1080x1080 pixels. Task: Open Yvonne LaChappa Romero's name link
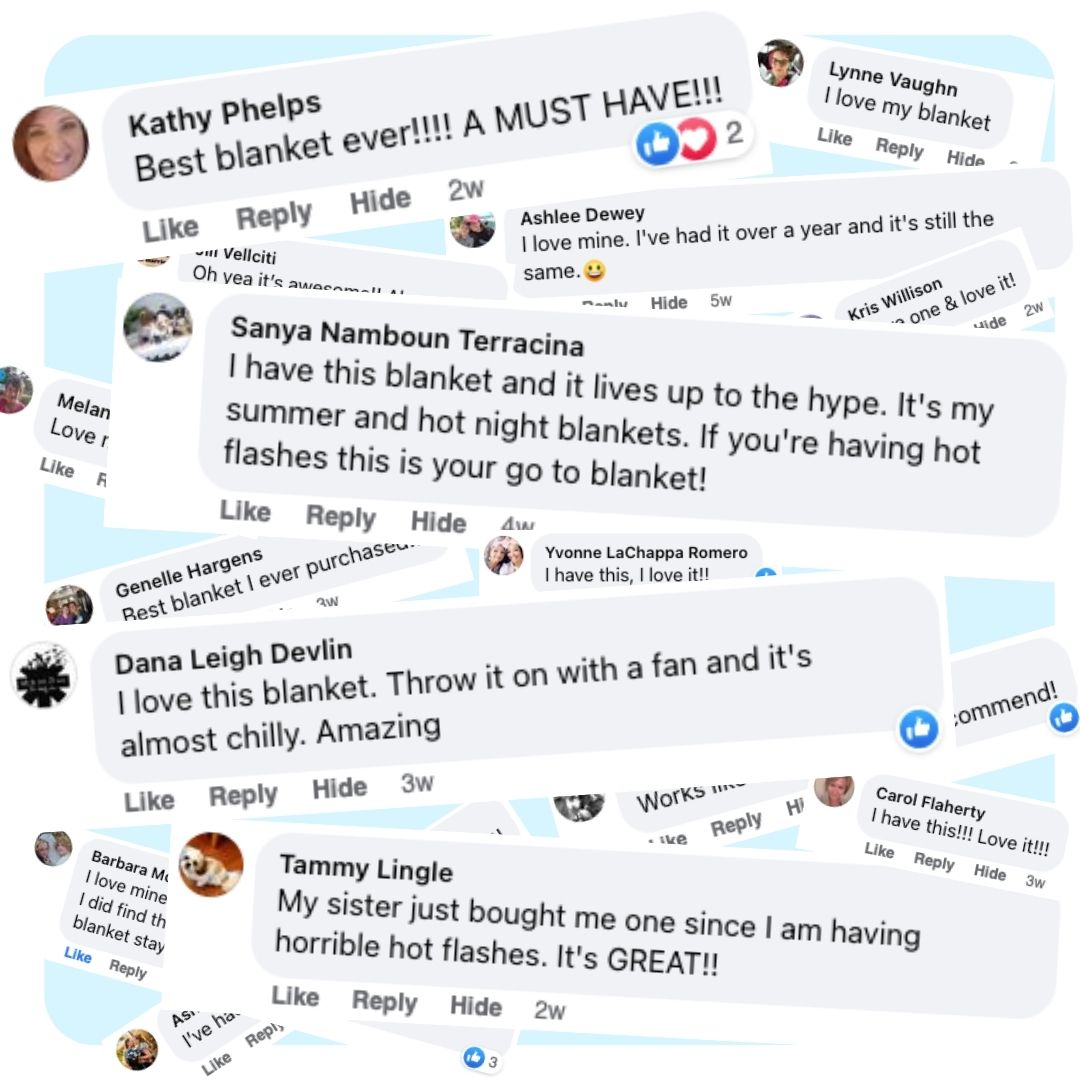click(x=646, y=552)
